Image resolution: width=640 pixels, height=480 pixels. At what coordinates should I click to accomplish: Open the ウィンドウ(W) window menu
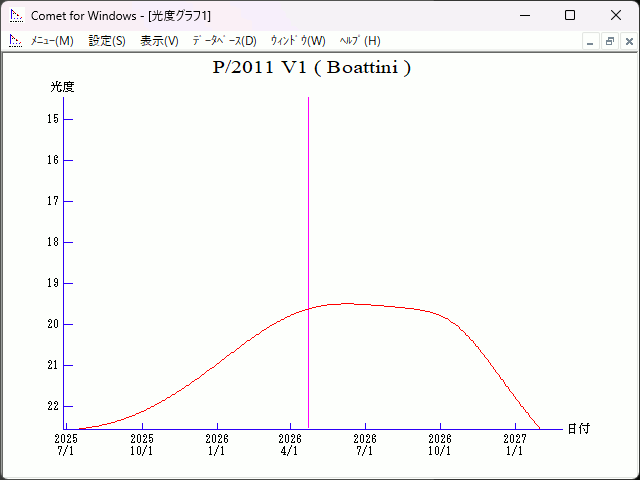tap(298, 41)
